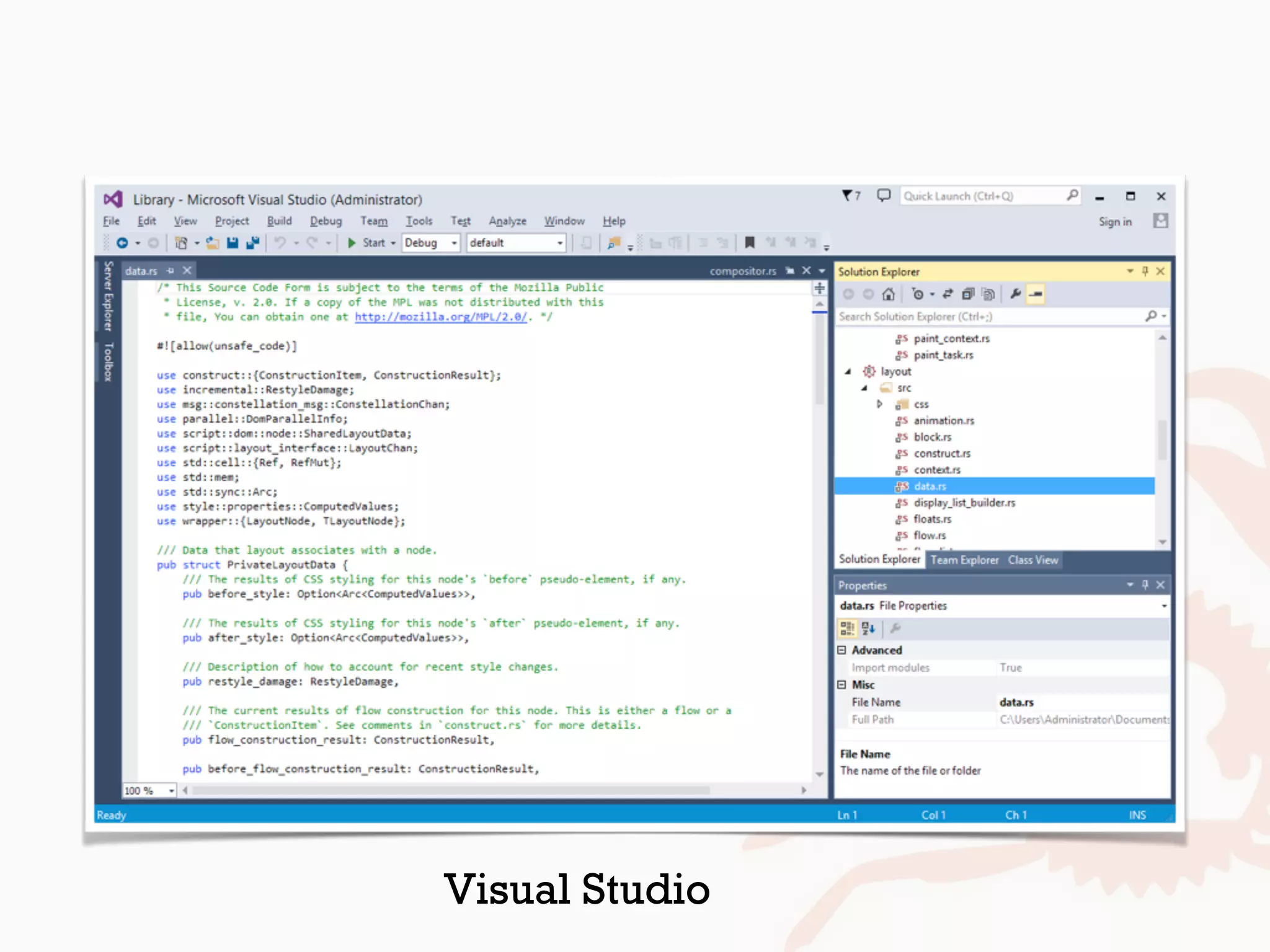
Task: Open the feedback speech bubble icon
Action: click(884, 196)
